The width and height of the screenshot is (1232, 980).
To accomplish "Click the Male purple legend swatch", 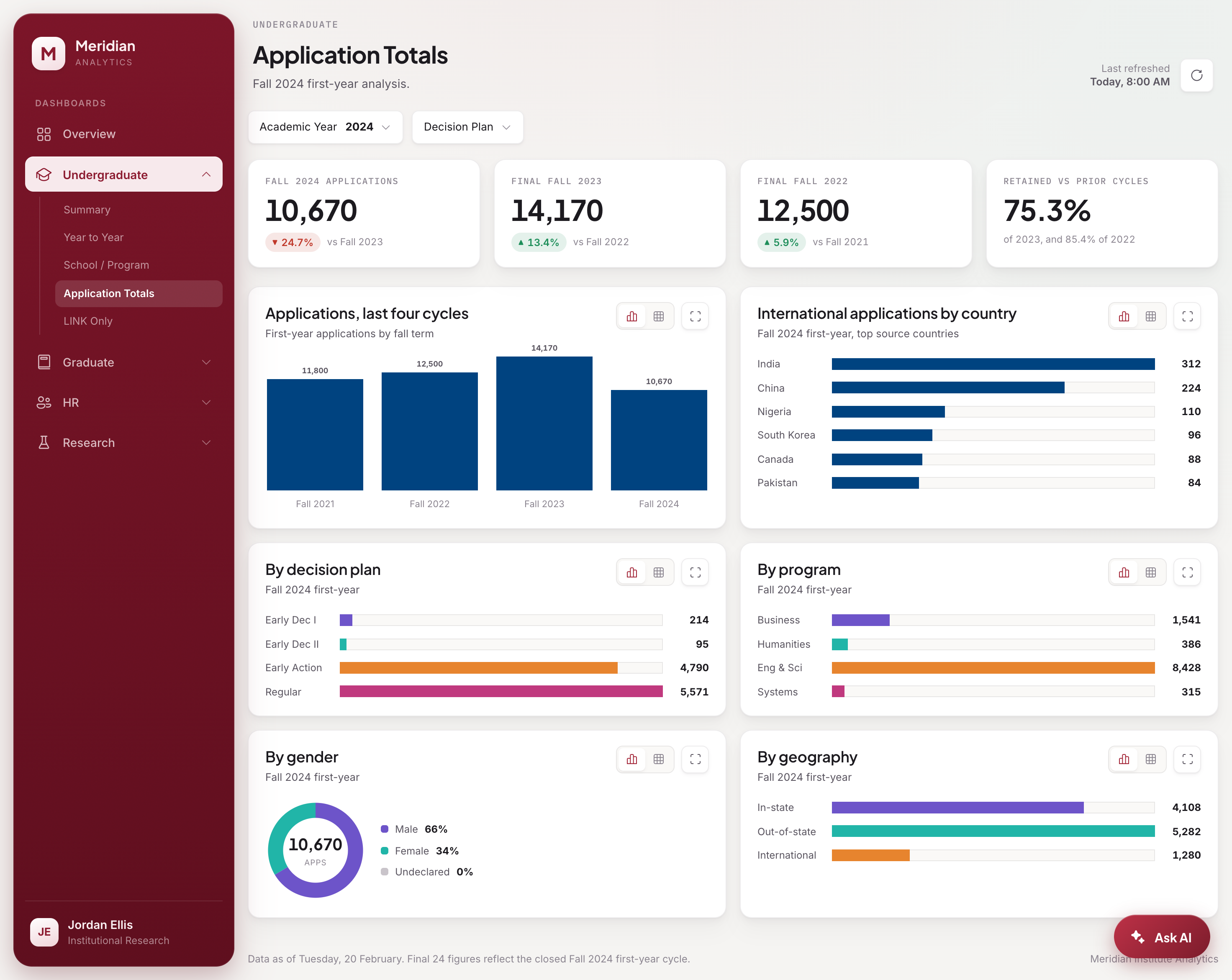I will point(385,829).
